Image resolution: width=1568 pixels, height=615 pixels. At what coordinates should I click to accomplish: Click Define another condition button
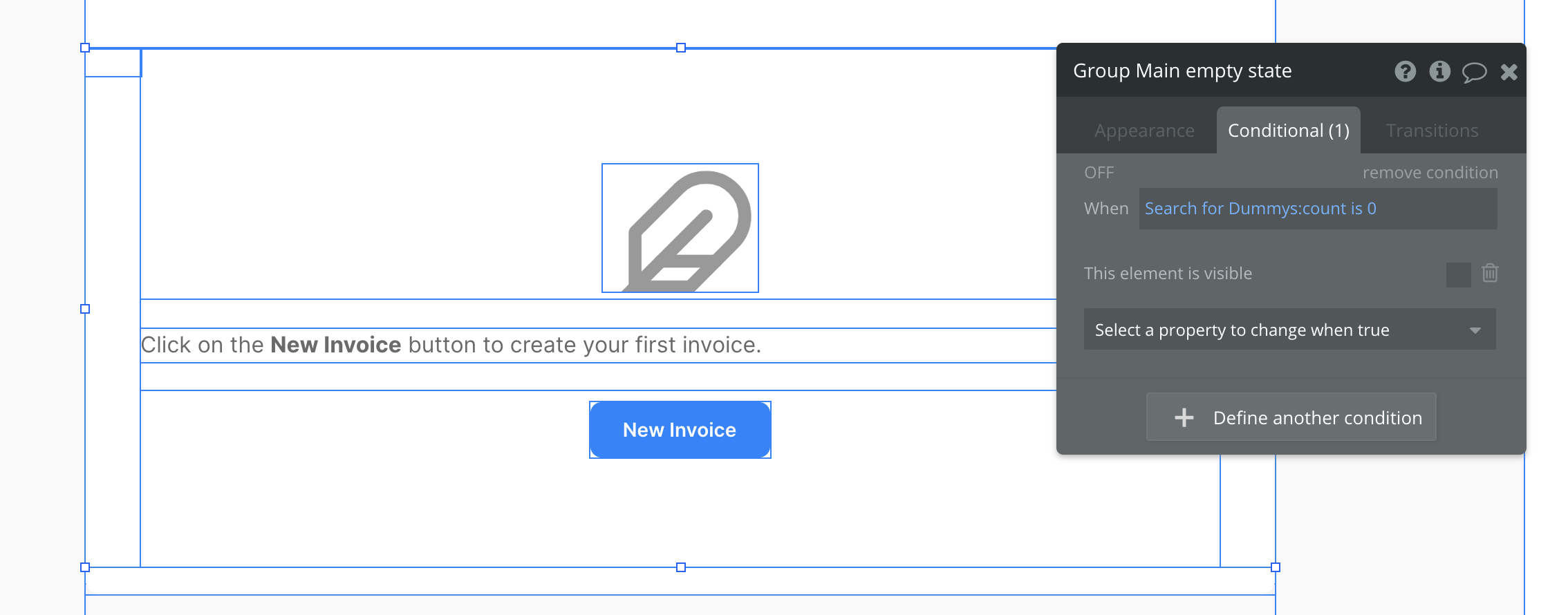1291,417
